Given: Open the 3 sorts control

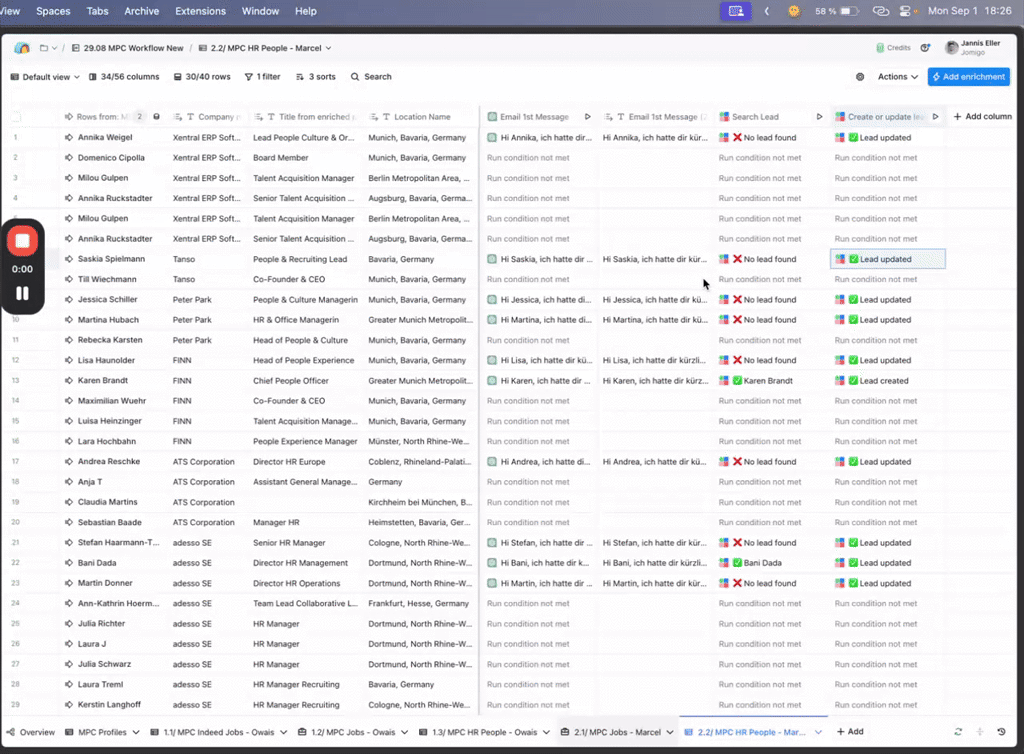Looking at the screenshot, I should click(315, 77).
